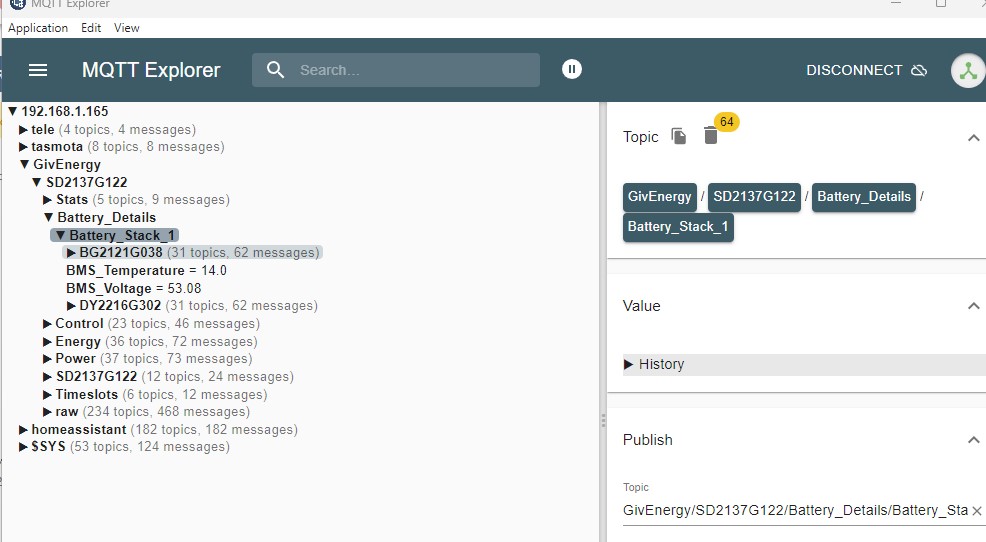Screen dimensions: 986x542
Task: Select the BMS_Temperature = 14.0 entry
Action: 146,270
